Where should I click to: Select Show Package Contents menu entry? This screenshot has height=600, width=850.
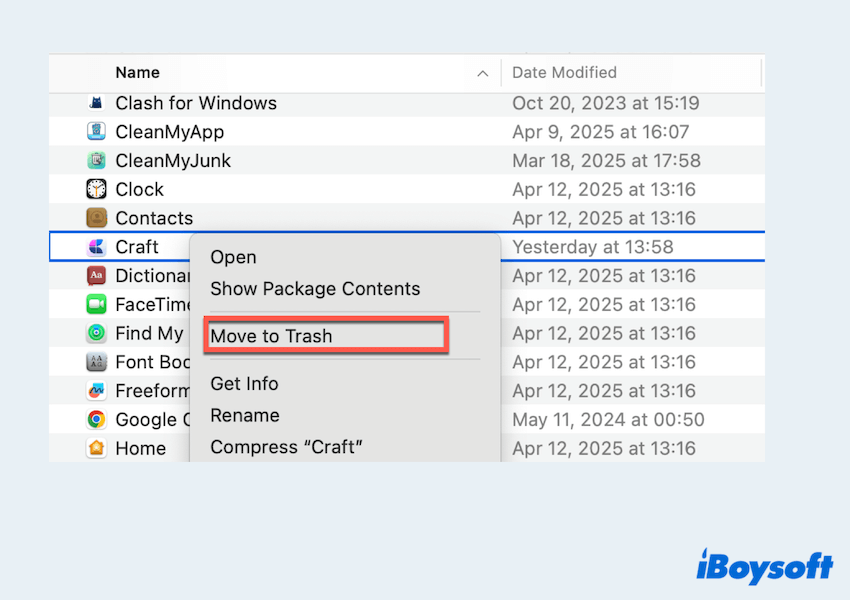(x=315, y=289)
